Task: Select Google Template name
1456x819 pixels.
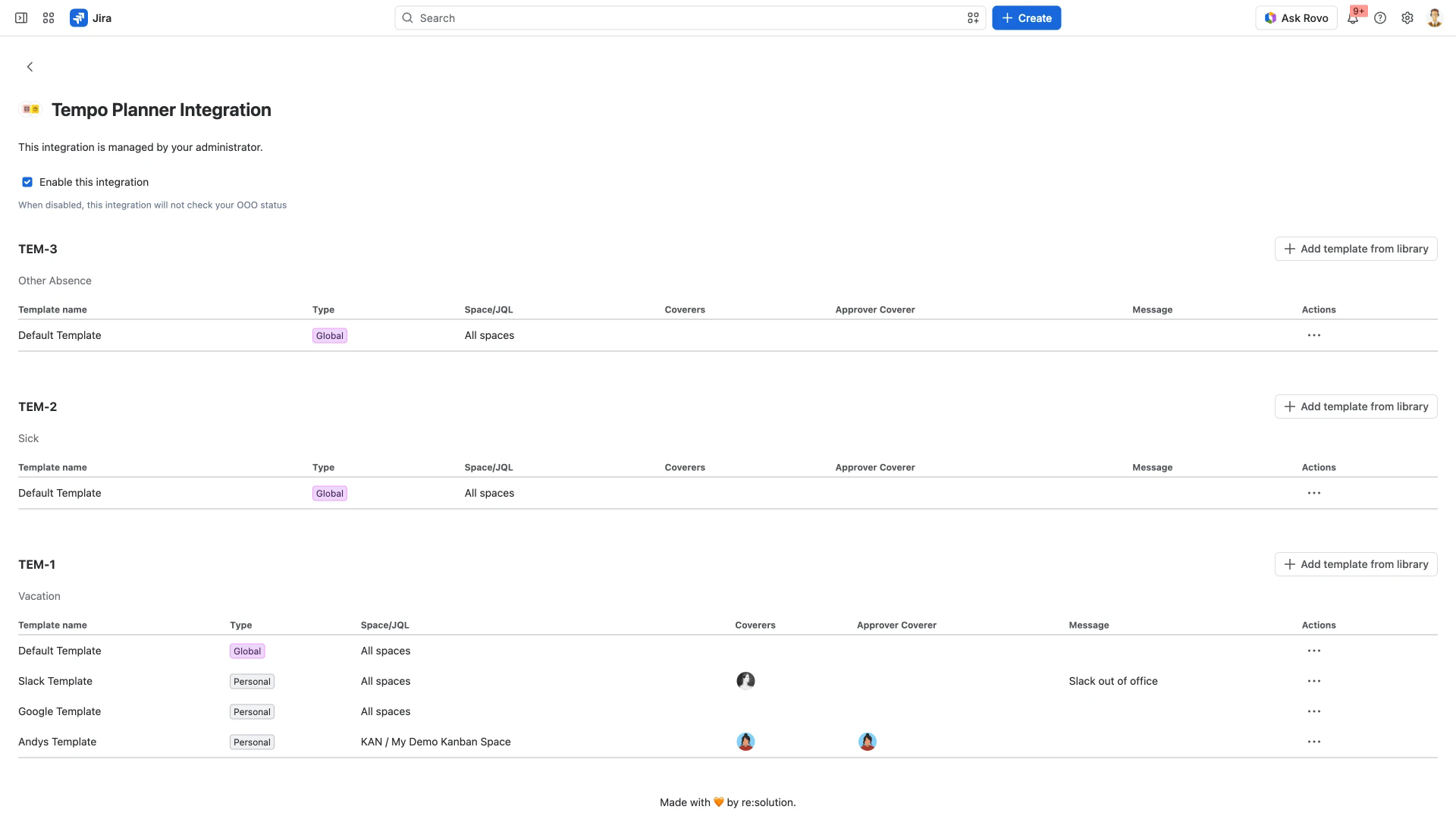Action: [59, 711]
